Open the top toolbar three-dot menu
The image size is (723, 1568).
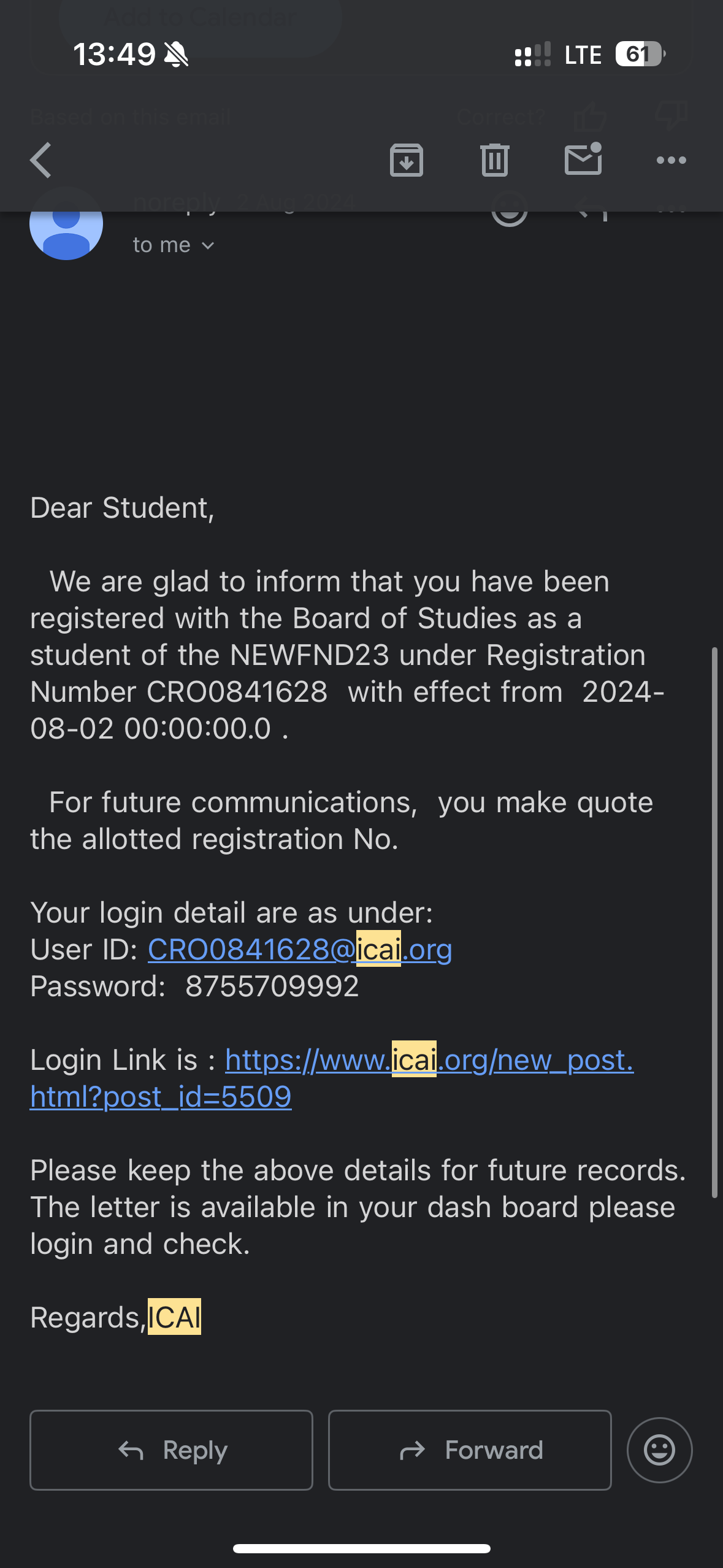pos(671,161)
